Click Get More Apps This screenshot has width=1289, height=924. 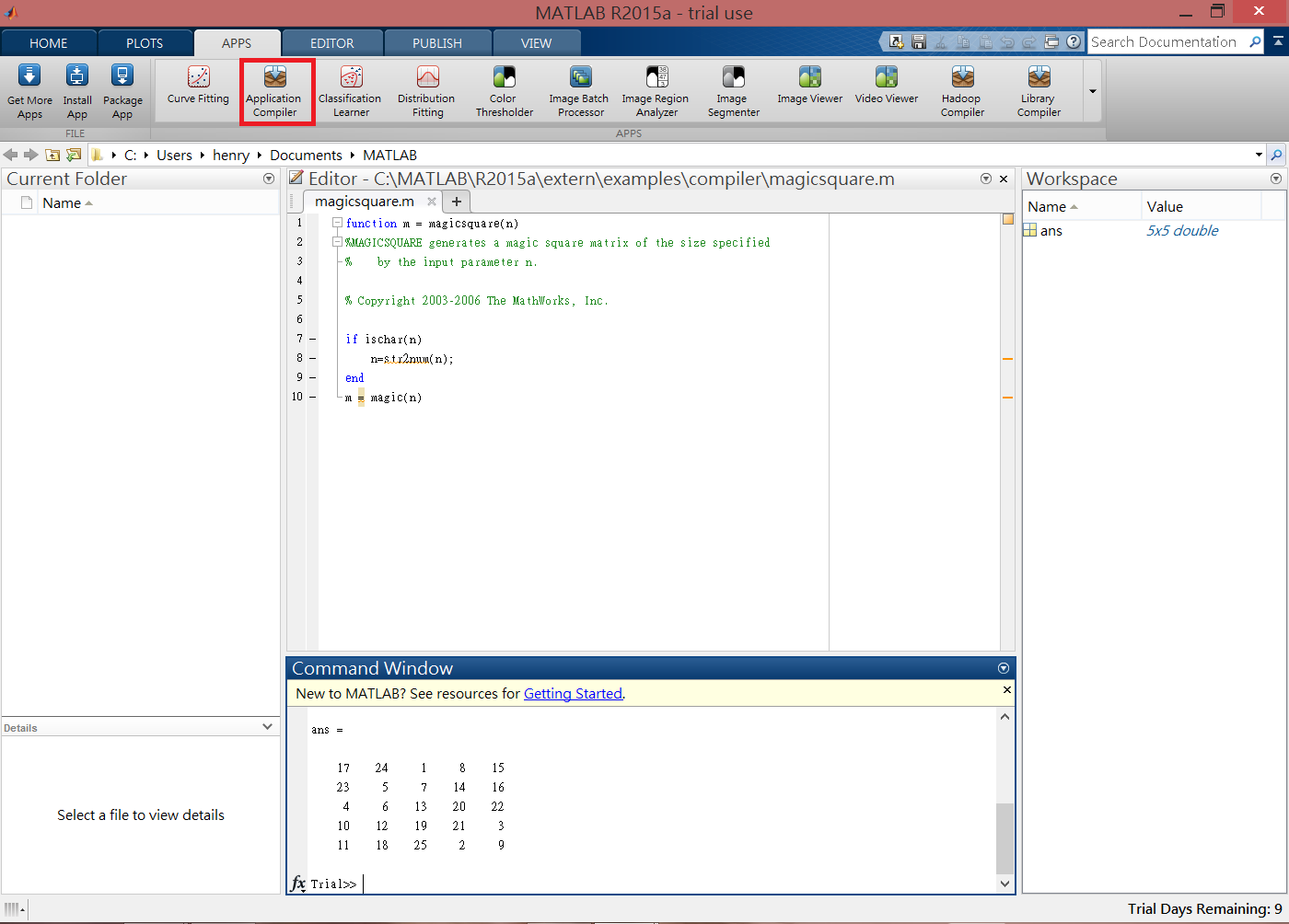click(x=29, y=89)
